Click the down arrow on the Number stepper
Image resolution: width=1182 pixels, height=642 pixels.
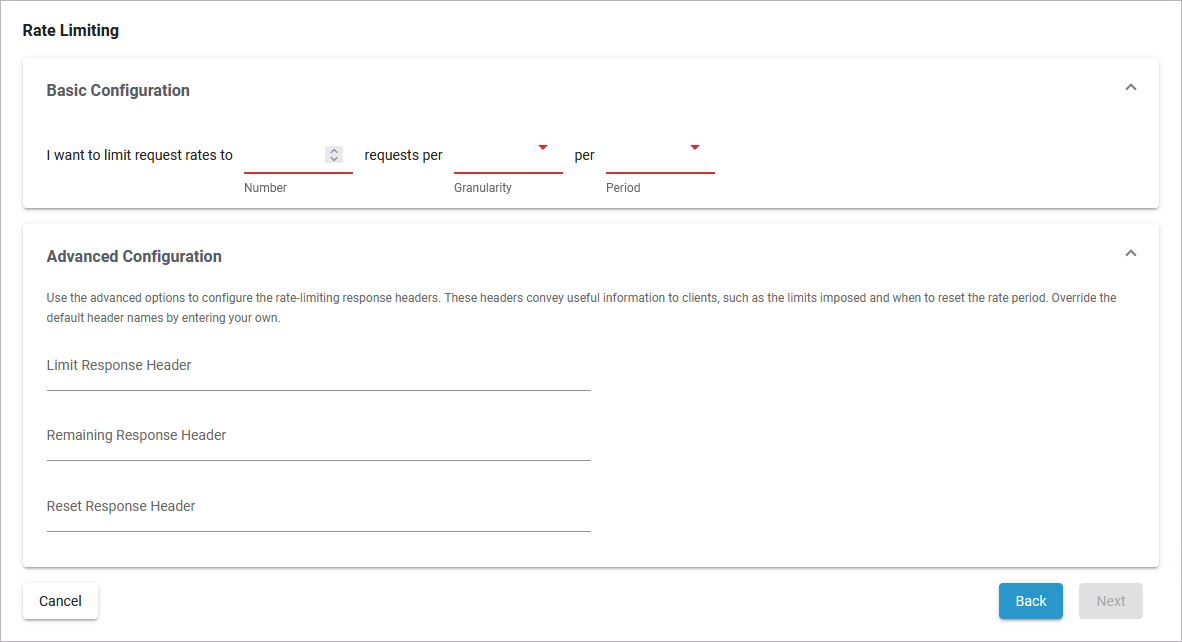tap(334, 159)
